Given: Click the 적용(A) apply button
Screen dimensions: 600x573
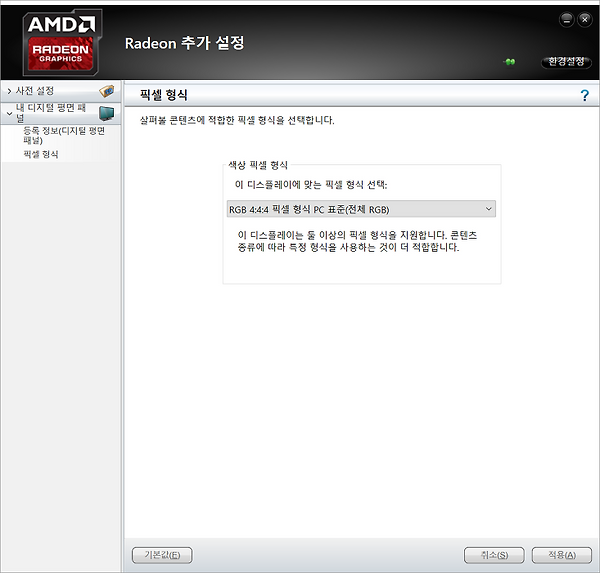Looking at the screenshot, I should tap(562, 555).
